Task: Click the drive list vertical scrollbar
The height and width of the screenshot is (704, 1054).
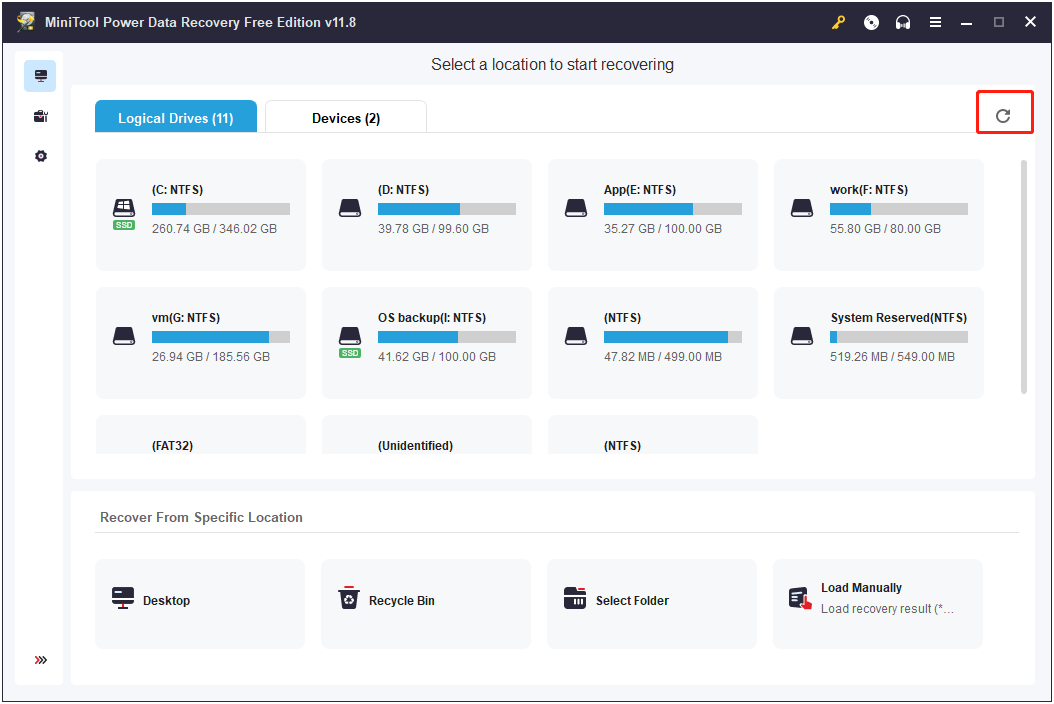Action: (1024, 276)
